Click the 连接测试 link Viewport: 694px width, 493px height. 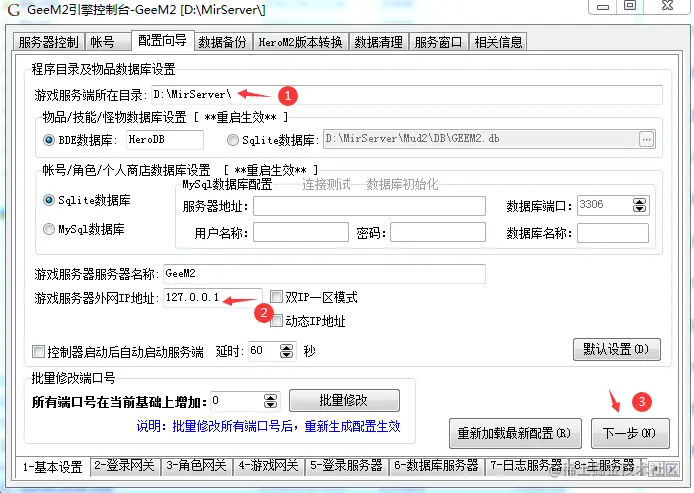coord(326,184)
